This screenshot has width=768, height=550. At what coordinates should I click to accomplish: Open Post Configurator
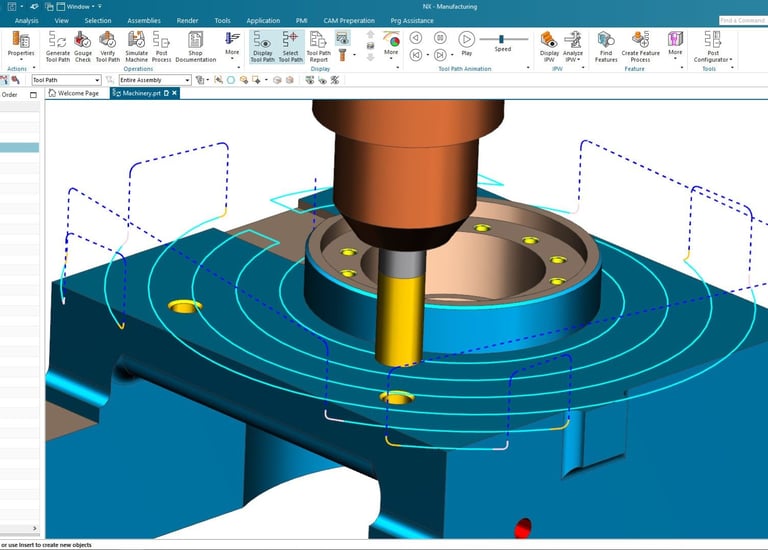pos(713,47)
